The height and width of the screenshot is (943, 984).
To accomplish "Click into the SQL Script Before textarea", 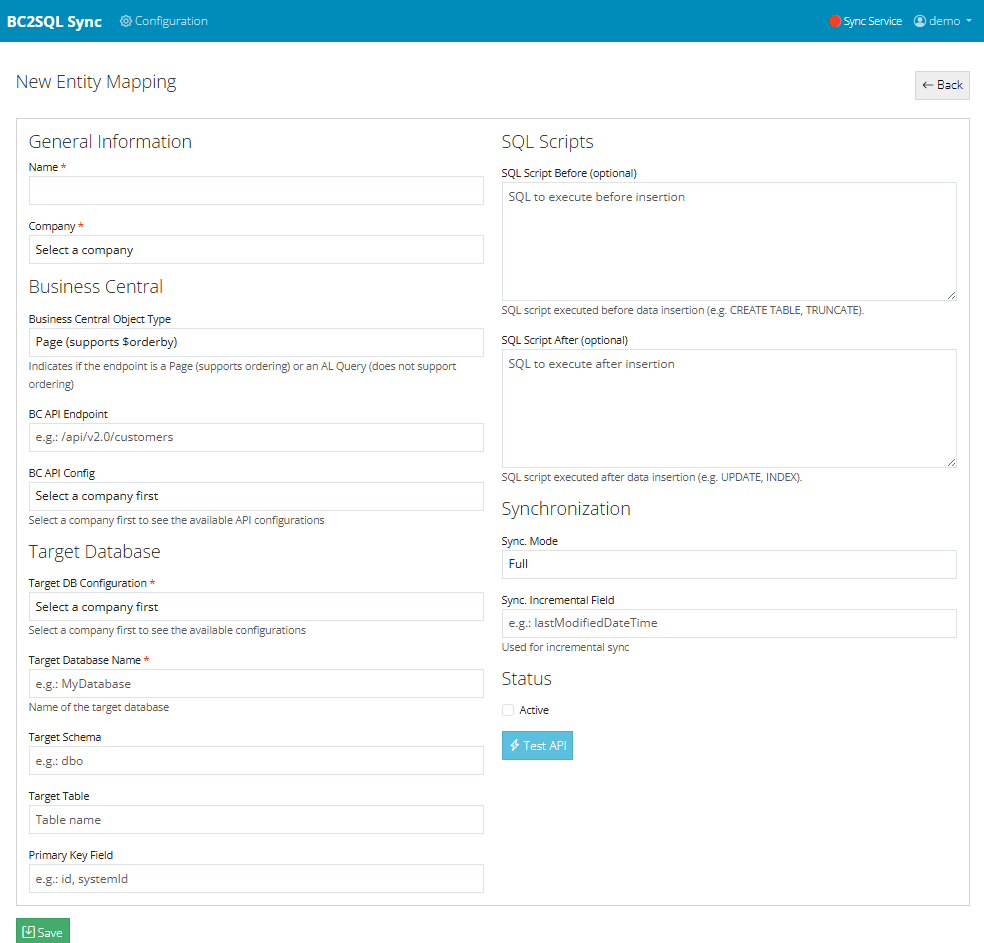I will coord(729,241).
